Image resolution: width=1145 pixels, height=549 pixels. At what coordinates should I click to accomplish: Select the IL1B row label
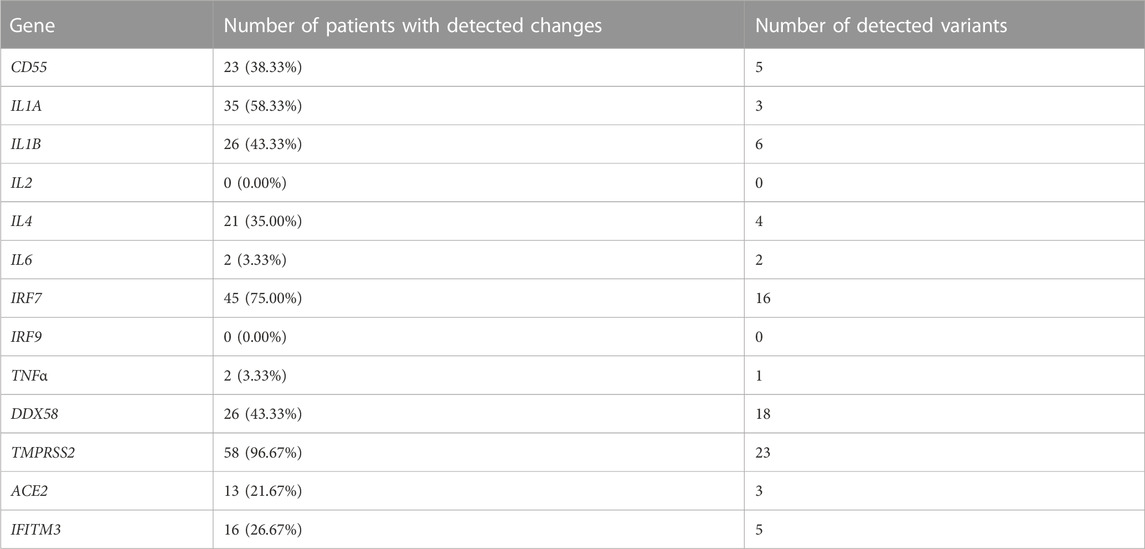coord(25,145)
